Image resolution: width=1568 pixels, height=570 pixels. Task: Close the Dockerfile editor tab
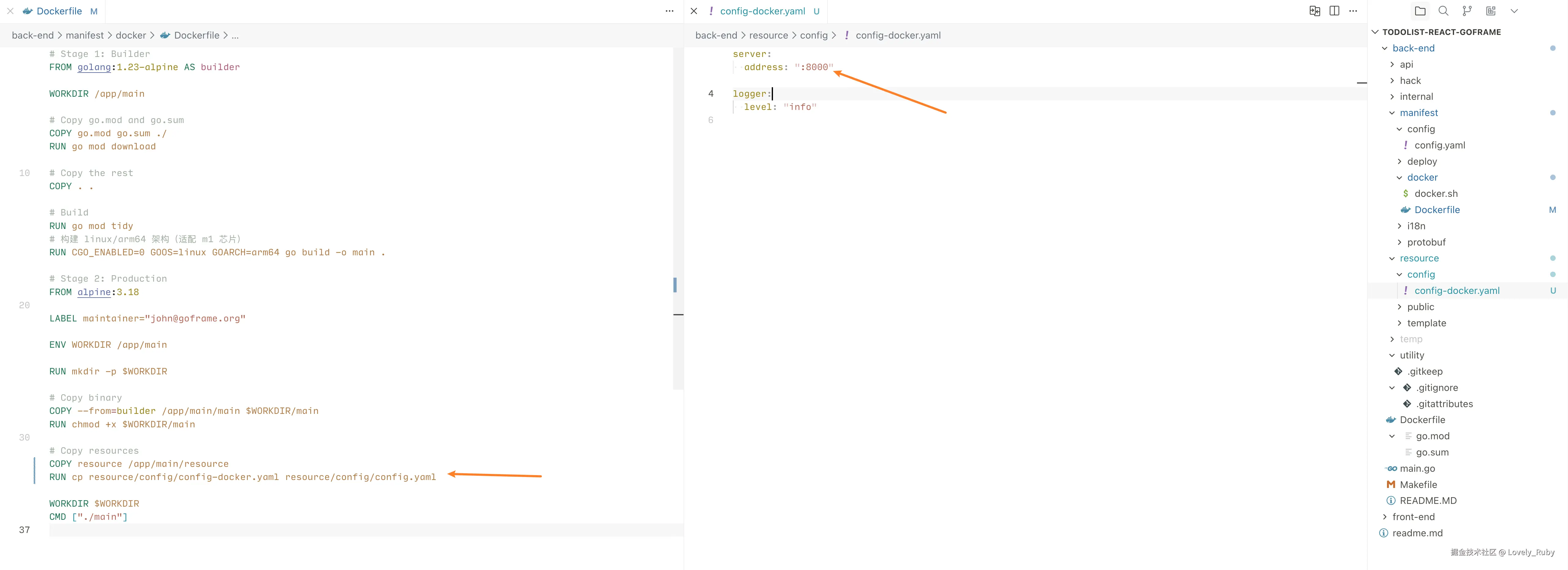pyautogui.click(x=10, y=11)
